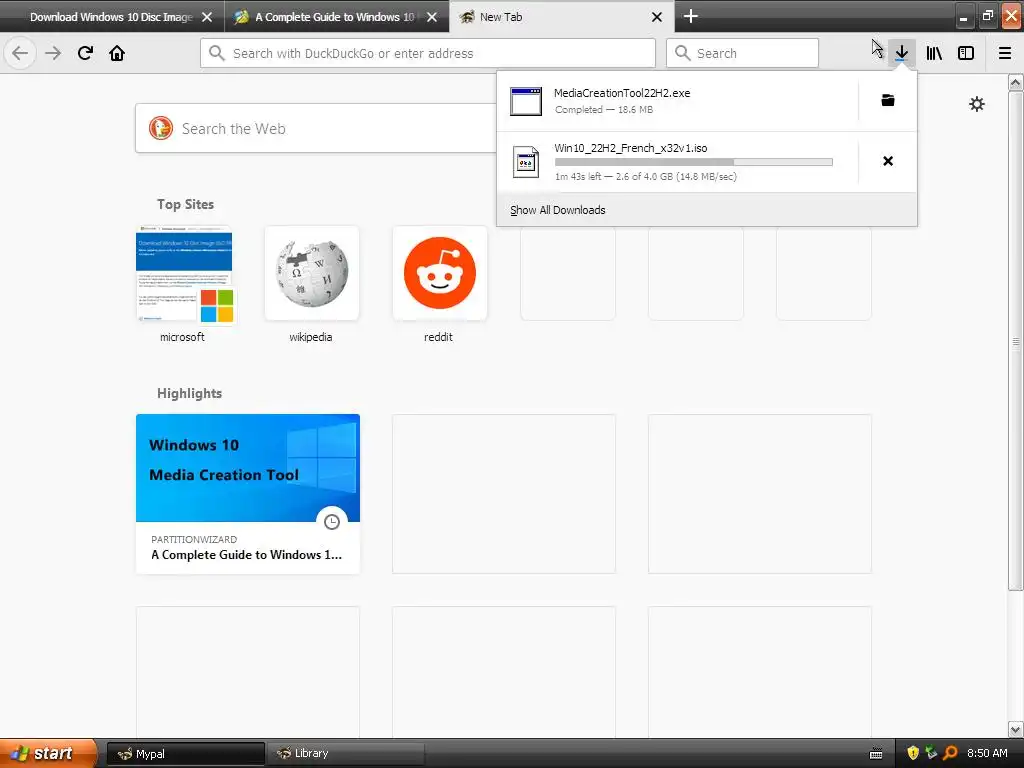This screenshot has width=1024, height=768.
Task: Open the Home page button
Action: (117, 53)
